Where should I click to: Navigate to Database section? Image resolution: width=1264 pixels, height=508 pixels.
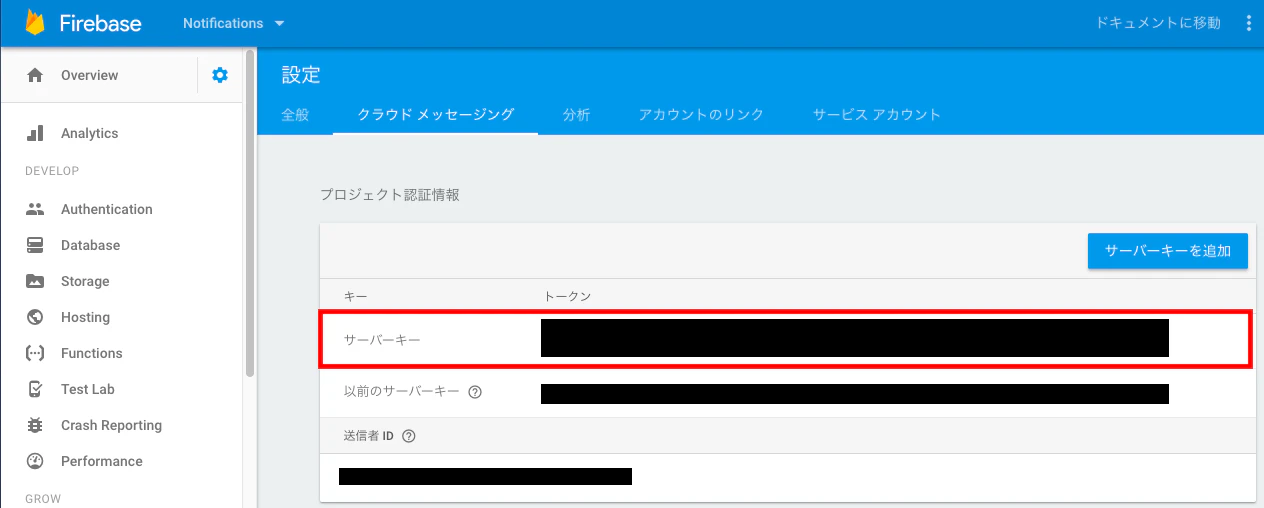(x=90, y=245)
